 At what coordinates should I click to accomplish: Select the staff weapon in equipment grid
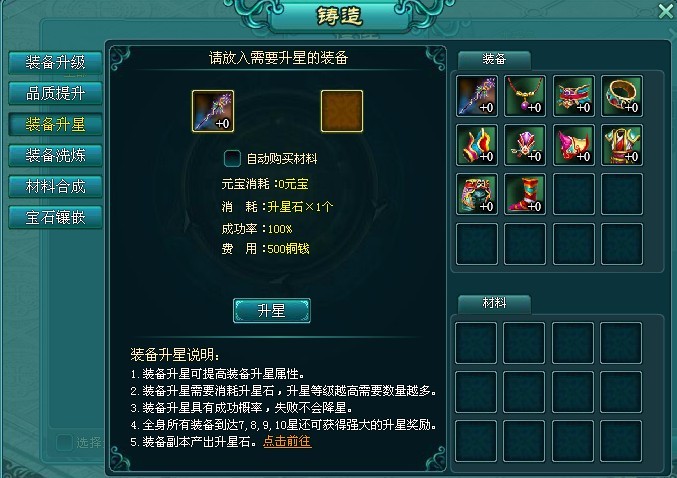coord(477,96)
